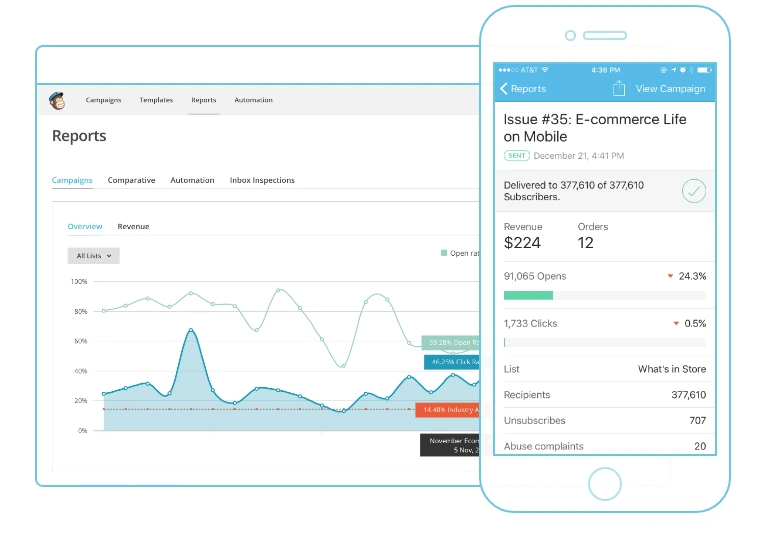The width and height of the screenshot is (767, 535).
Task: Switch to the Inbox Inspections tab
Action: (262, 180)
